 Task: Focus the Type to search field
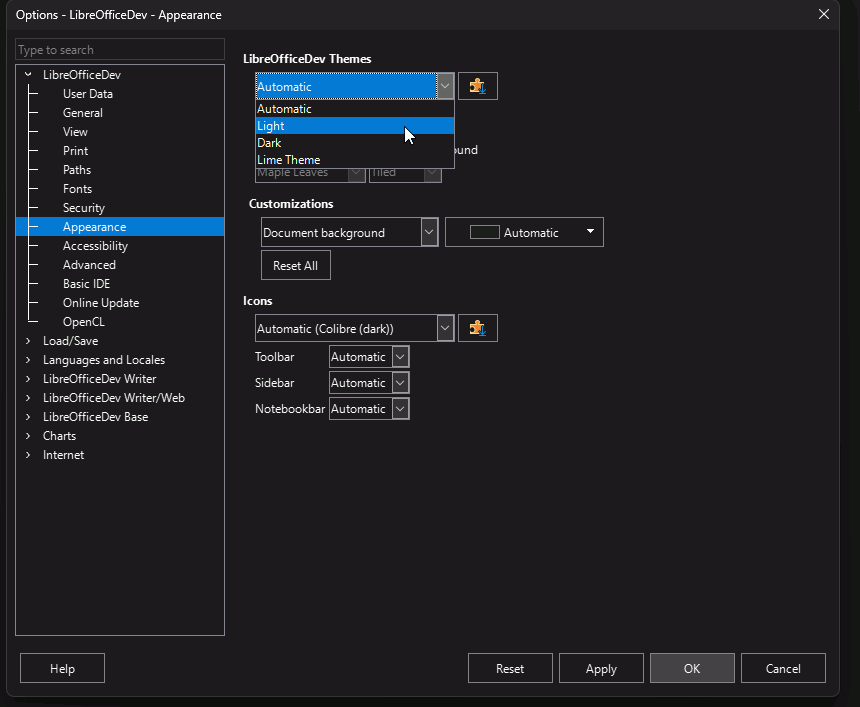(x=120, y=49)
